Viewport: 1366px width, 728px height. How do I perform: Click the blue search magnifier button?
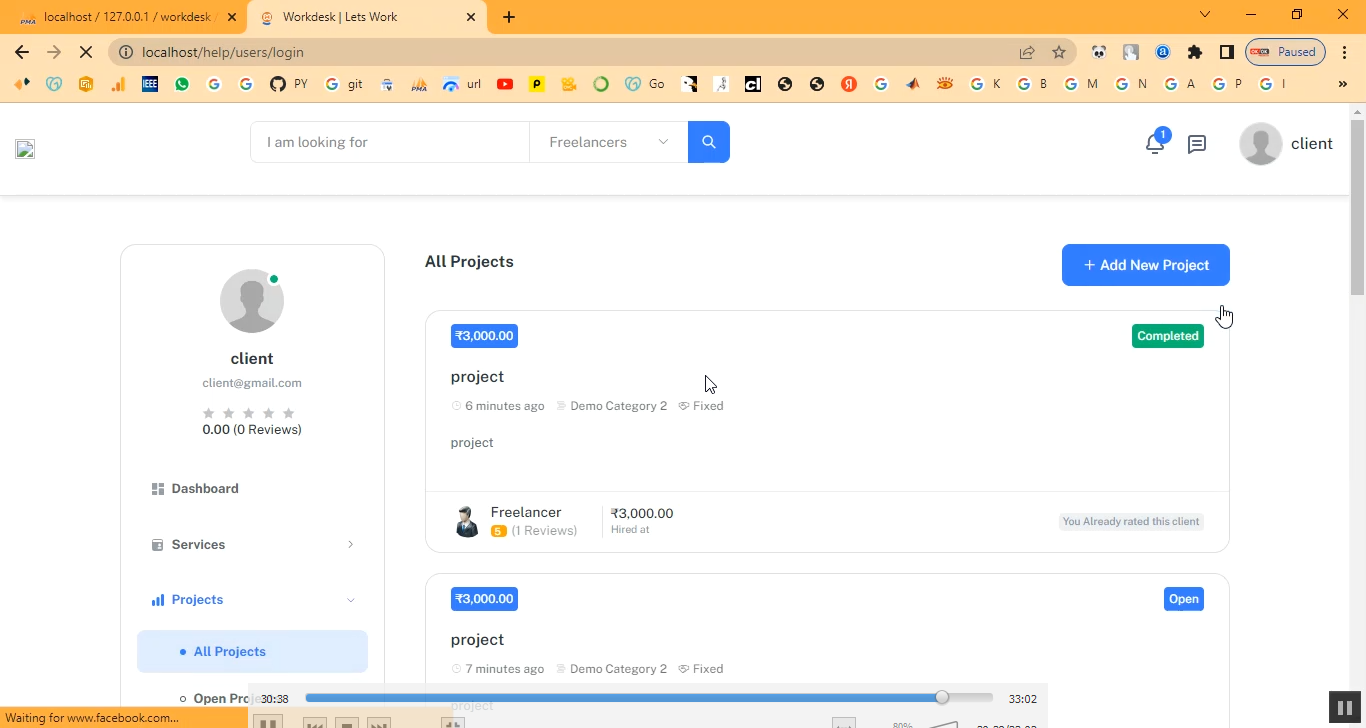(708, 142)
